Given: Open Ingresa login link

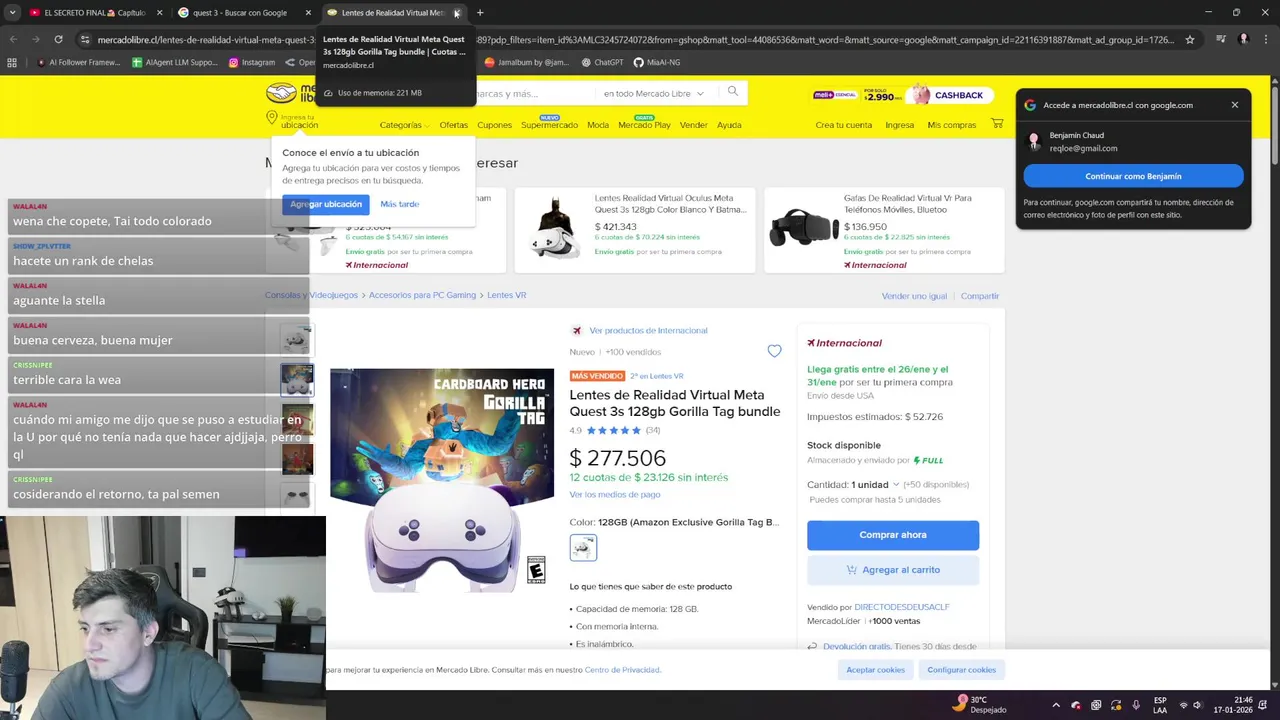Looking at the screenshot, I should point(899,125).
